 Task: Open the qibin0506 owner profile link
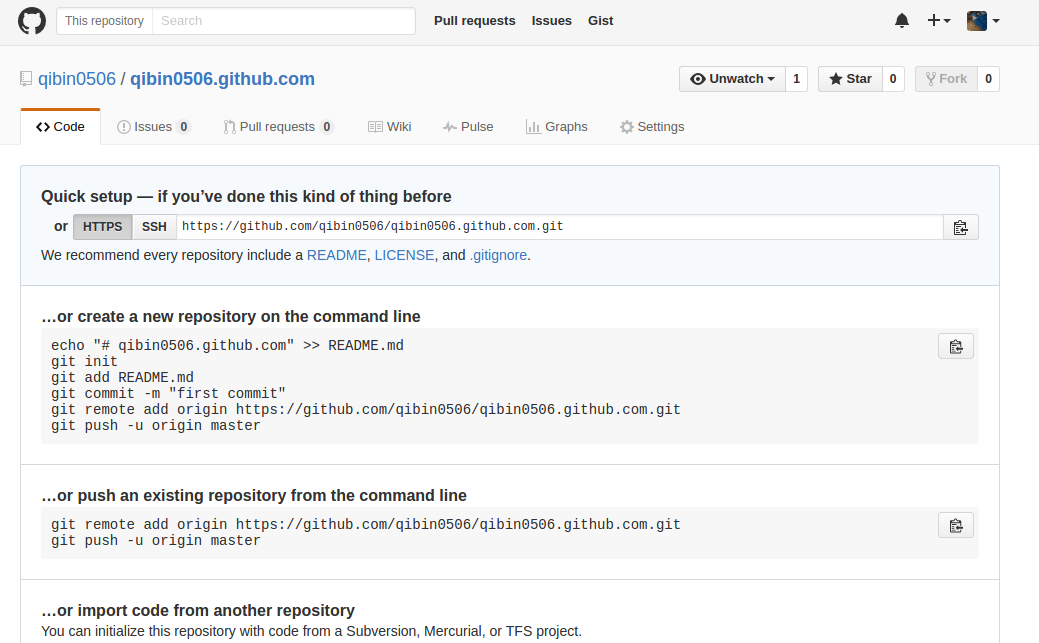(77, 79)
